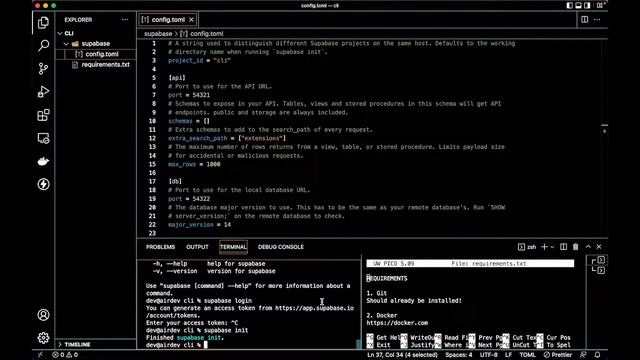Split the terminal
The height and width of the screenshot is (360, 640).
tap(563, 247)
